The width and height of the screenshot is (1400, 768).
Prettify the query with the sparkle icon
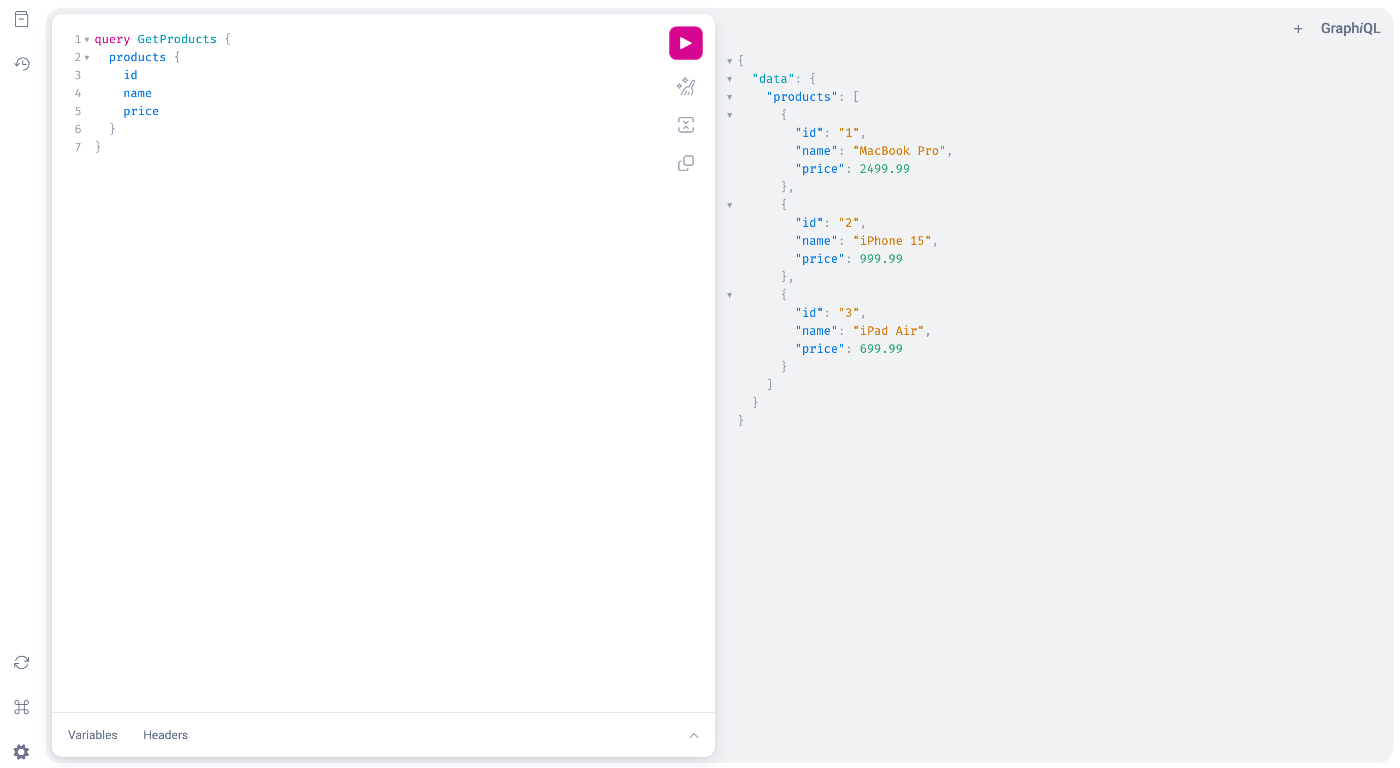686,87
